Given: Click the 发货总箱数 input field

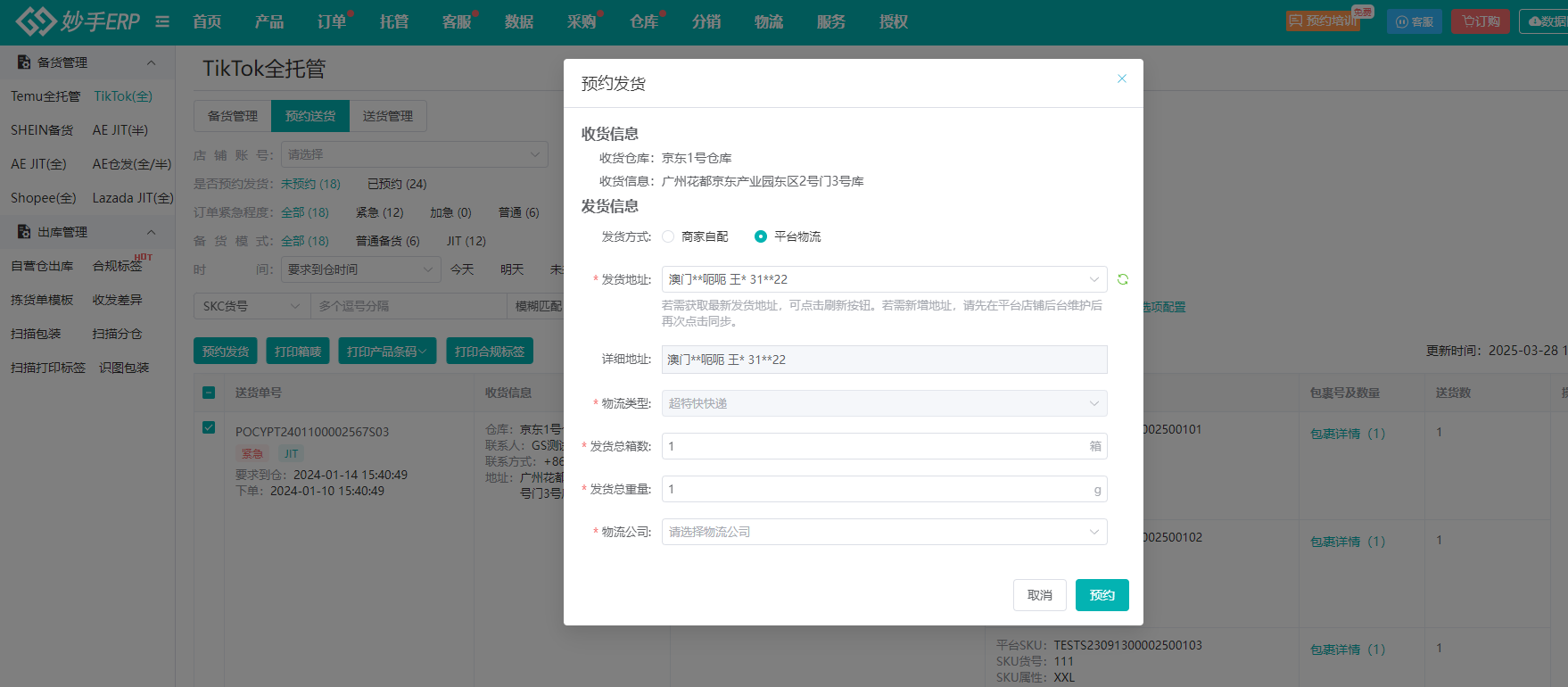Looking at the screenshot, I should point(884,446).
